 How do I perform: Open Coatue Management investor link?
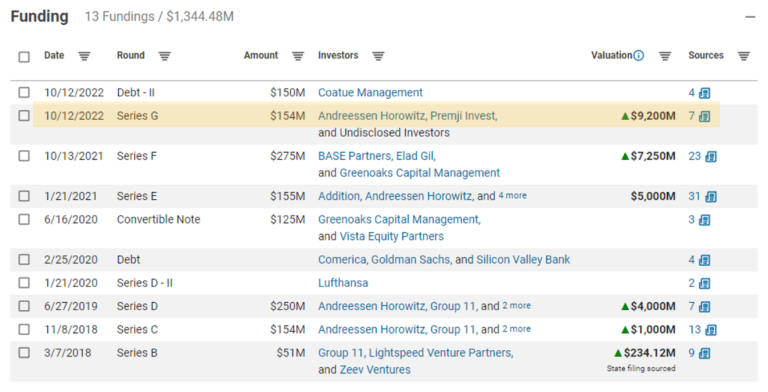point(370,93)
